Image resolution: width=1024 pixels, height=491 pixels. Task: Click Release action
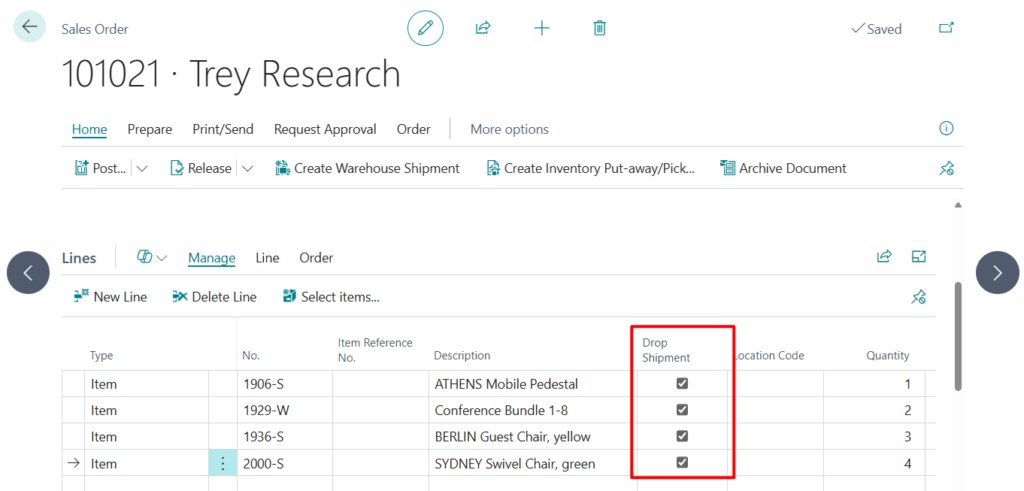click(x=200, y=168)
